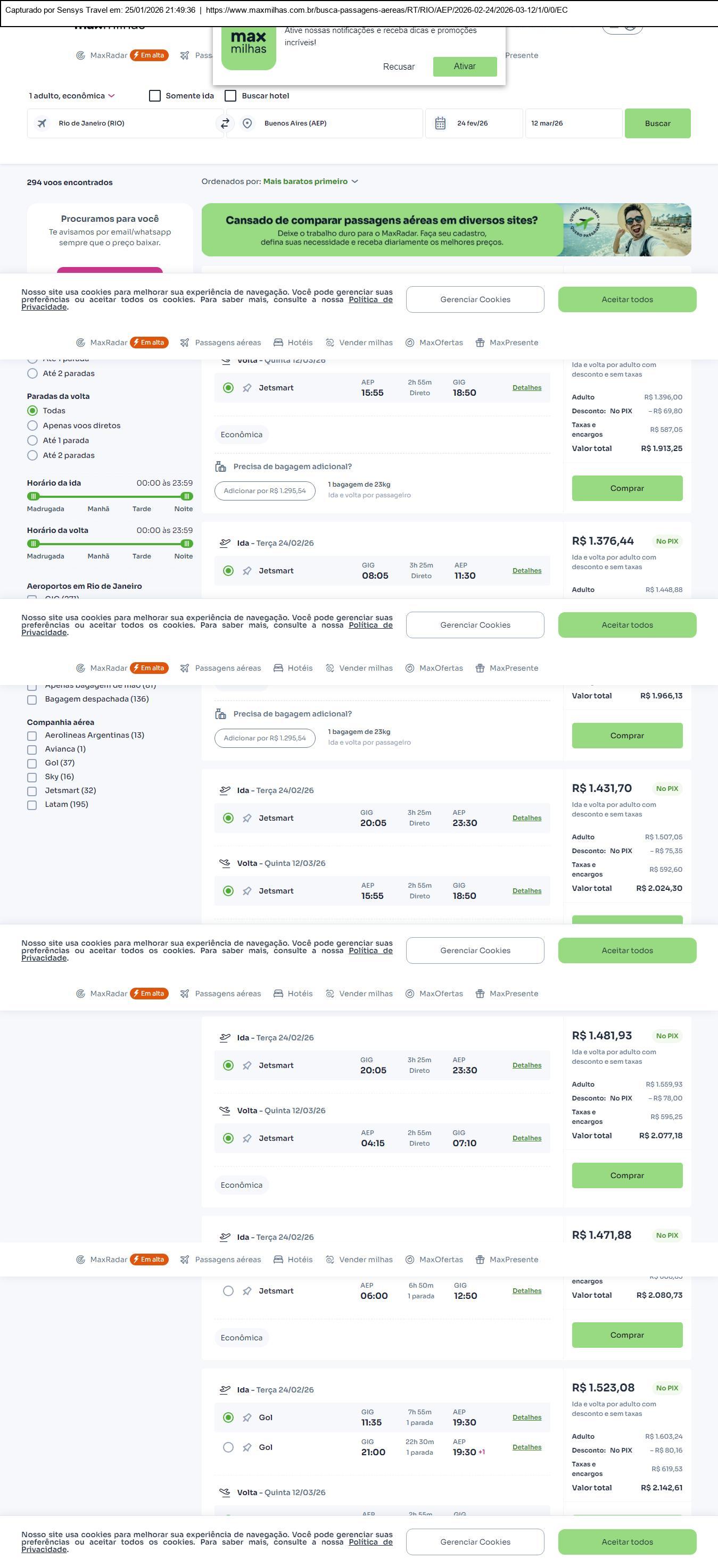Click 'Recusar' on the notification popup
The image size is (718, 1568).
tap(399, 67)
